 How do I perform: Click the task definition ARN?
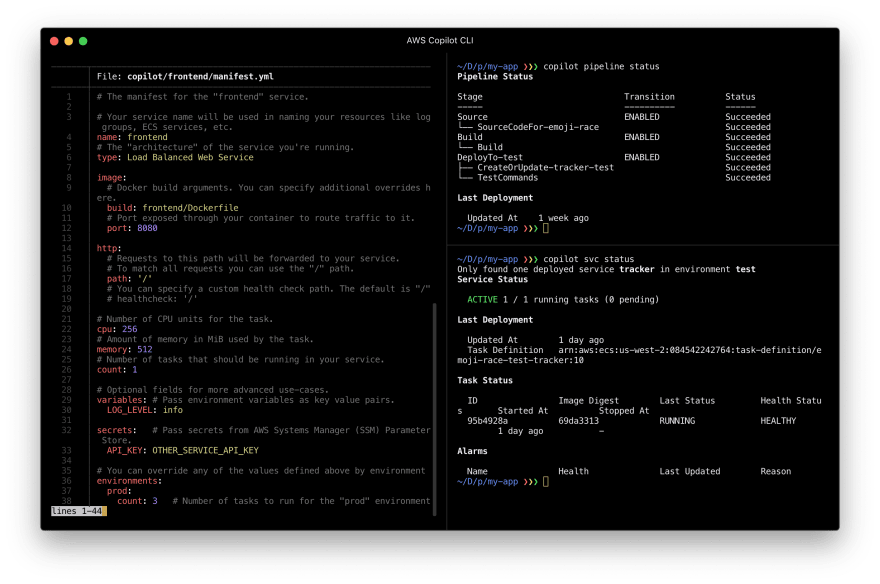coord(639,355)
